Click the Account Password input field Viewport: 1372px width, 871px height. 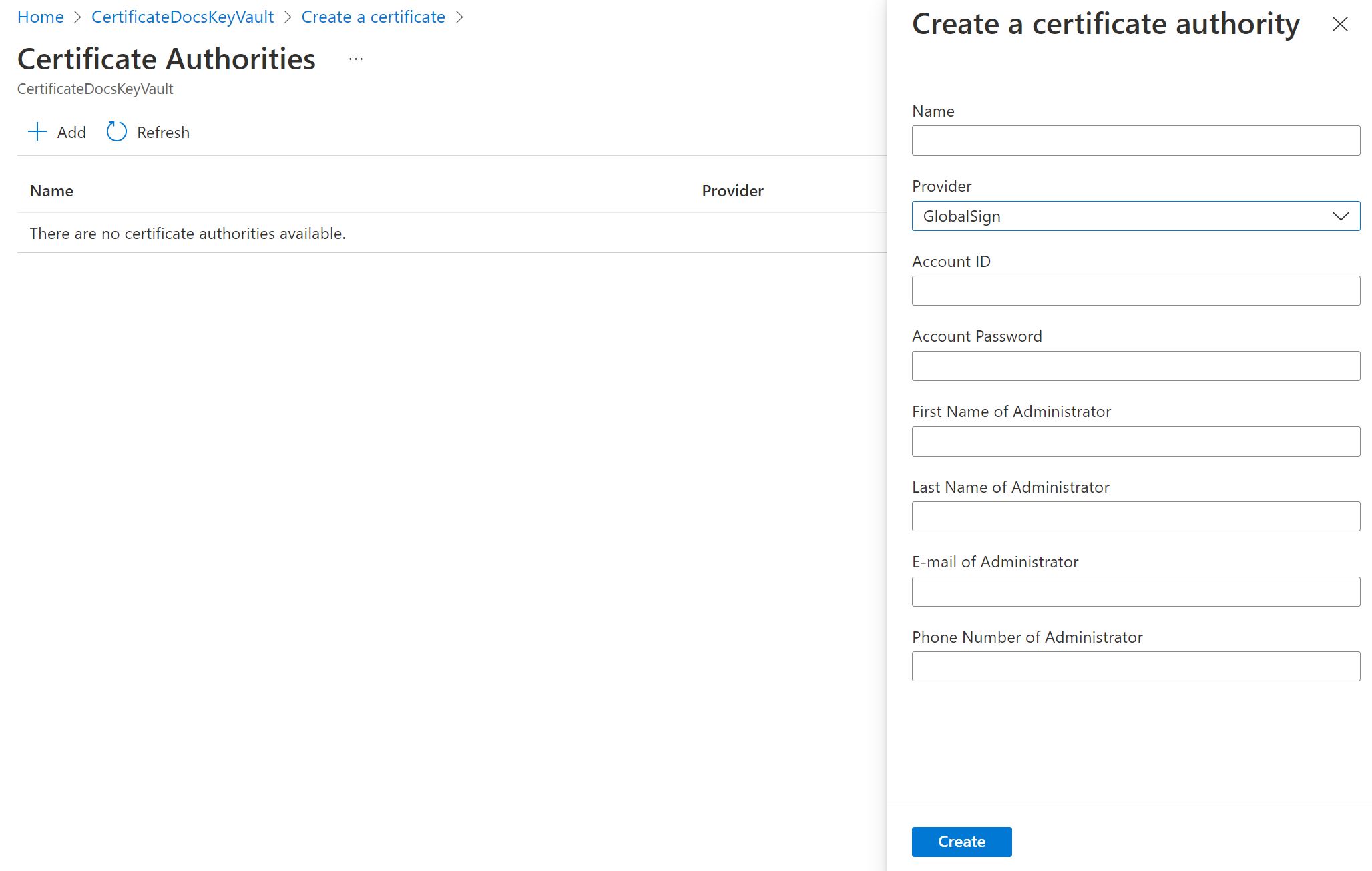(1136, 365)
